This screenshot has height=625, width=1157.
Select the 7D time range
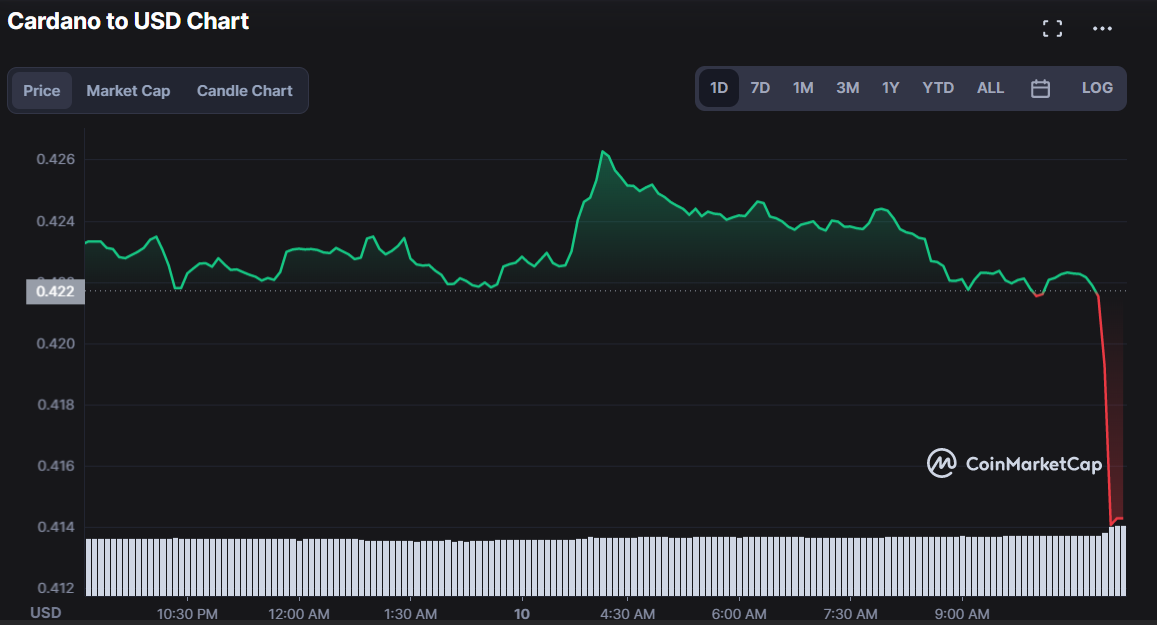tap(760, 88)
